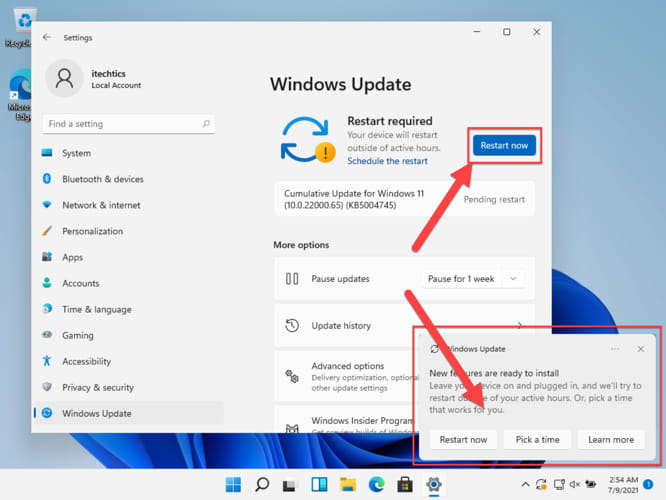Click the update sync status icon
Image resolution: width=666 pixels, height=500 pixels.
click(x=308, y=140)
